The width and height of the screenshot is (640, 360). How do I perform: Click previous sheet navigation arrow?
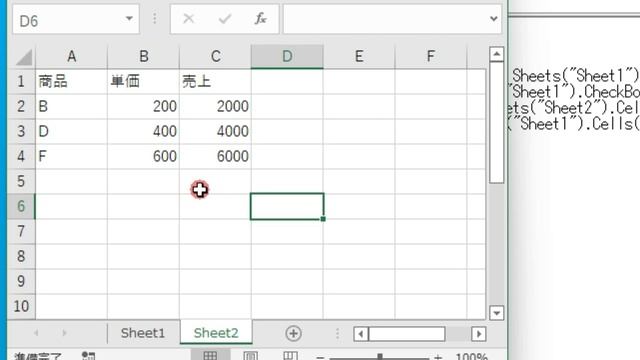(x=36, y=333)
